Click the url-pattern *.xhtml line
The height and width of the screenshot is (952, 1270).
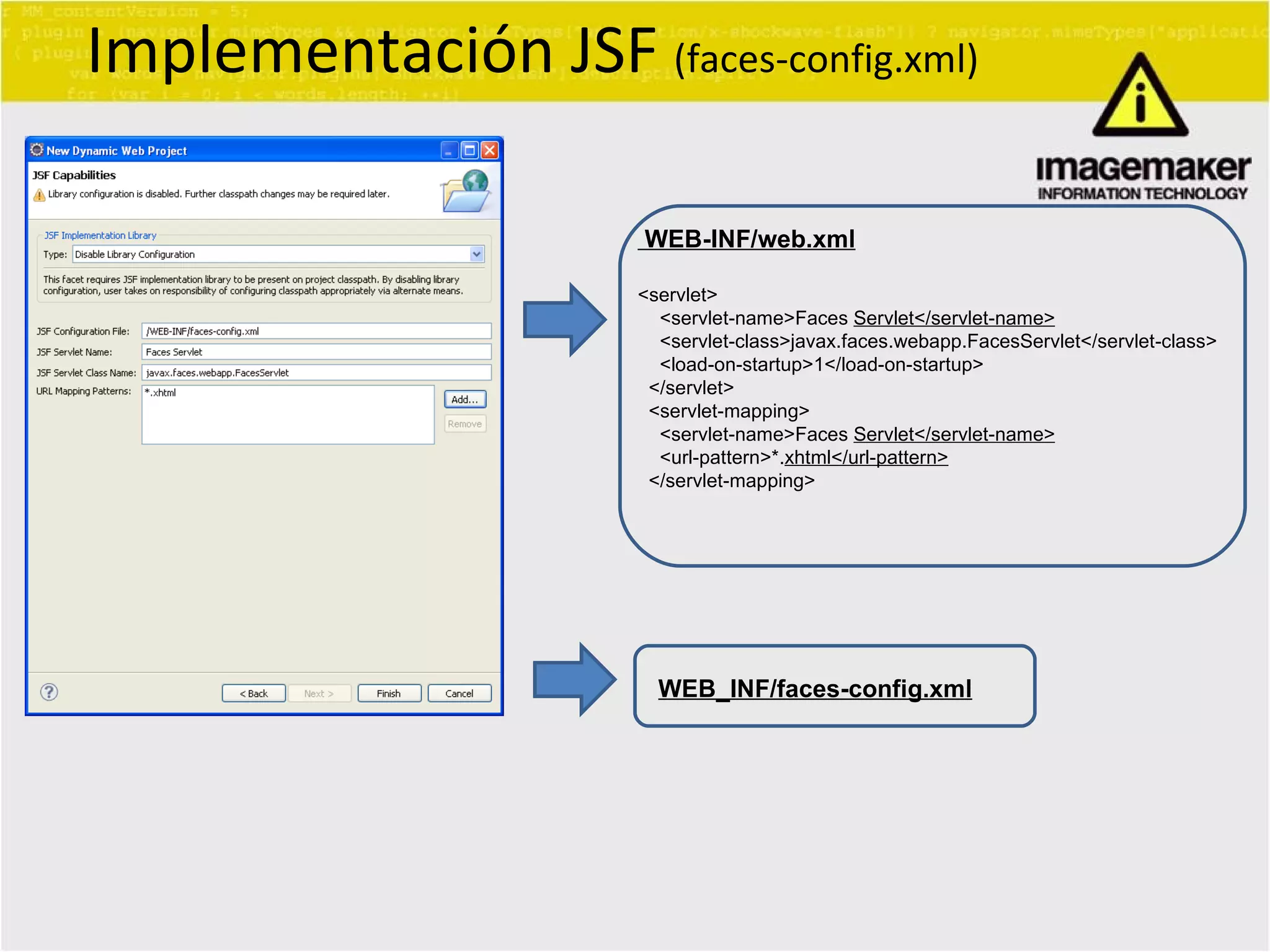804,457
